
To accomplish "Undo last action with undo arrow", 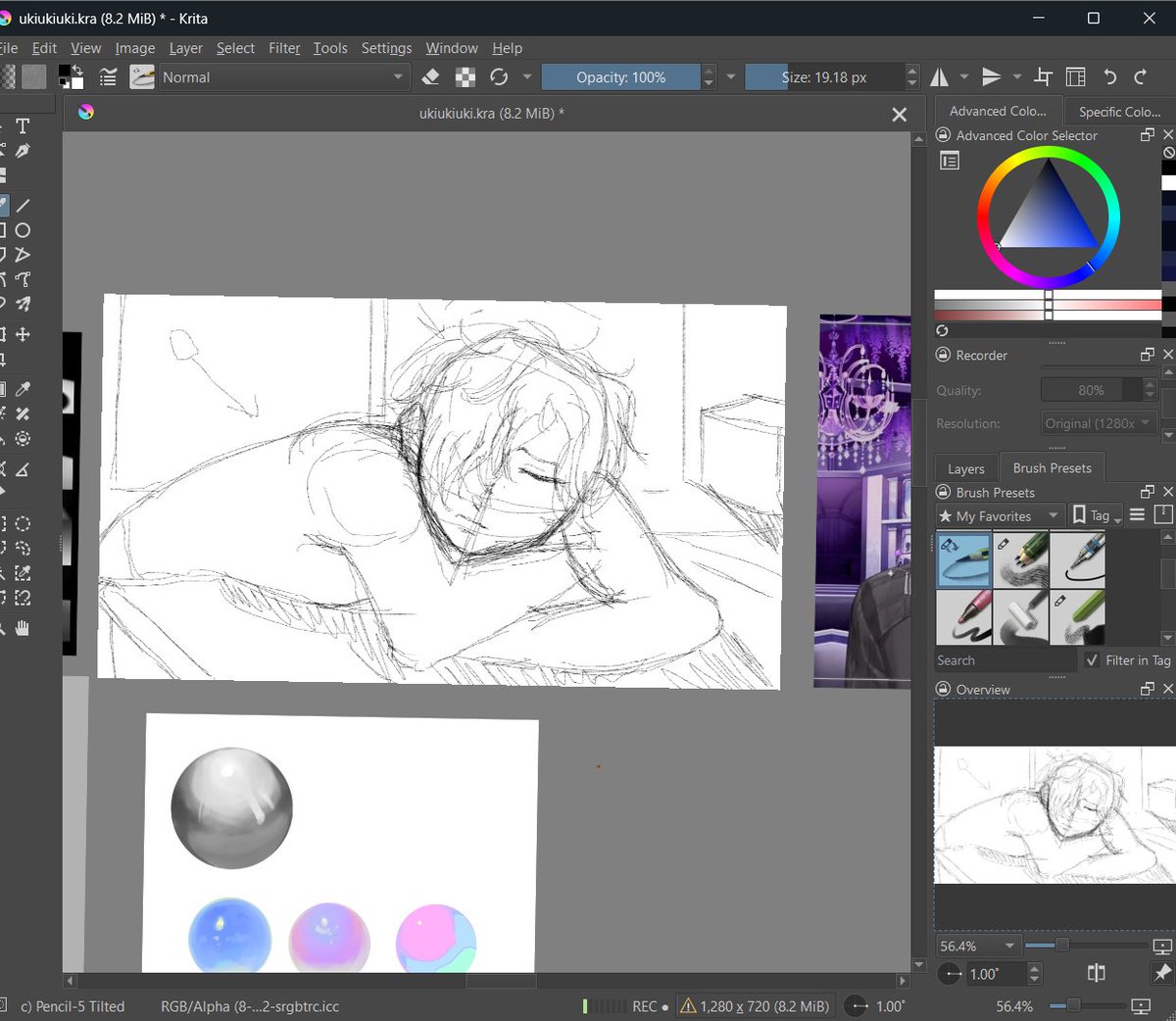I will 1109,77.
